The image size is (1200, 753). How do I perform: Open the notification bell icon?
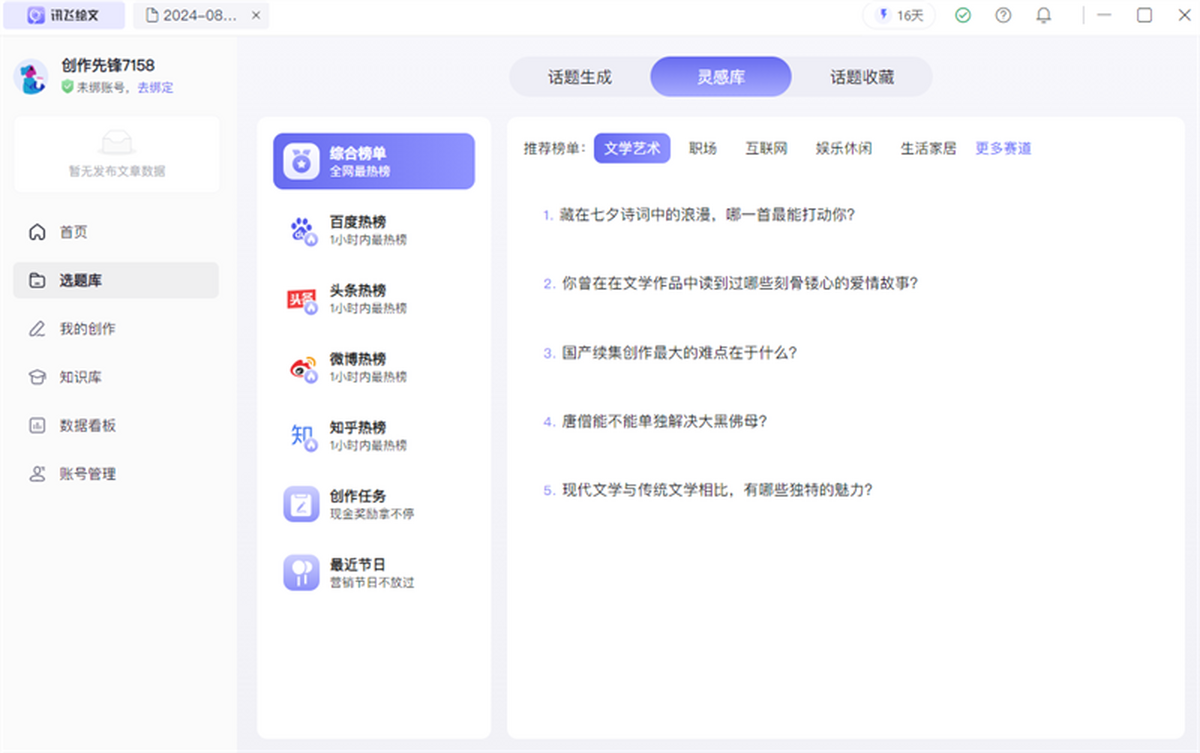pyautogui.click(x=1043, y=16)
